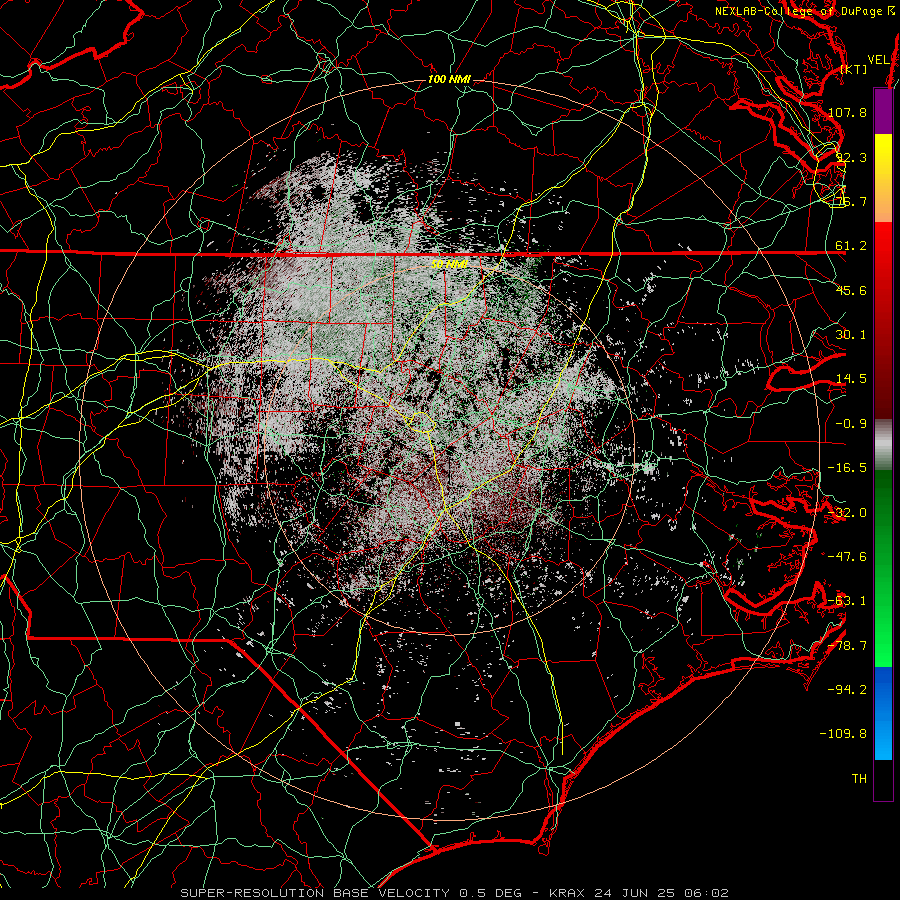Click the 14.5 velocity scale value
The height and width of the screenshot is (900, 900).
tap(851, 379)
